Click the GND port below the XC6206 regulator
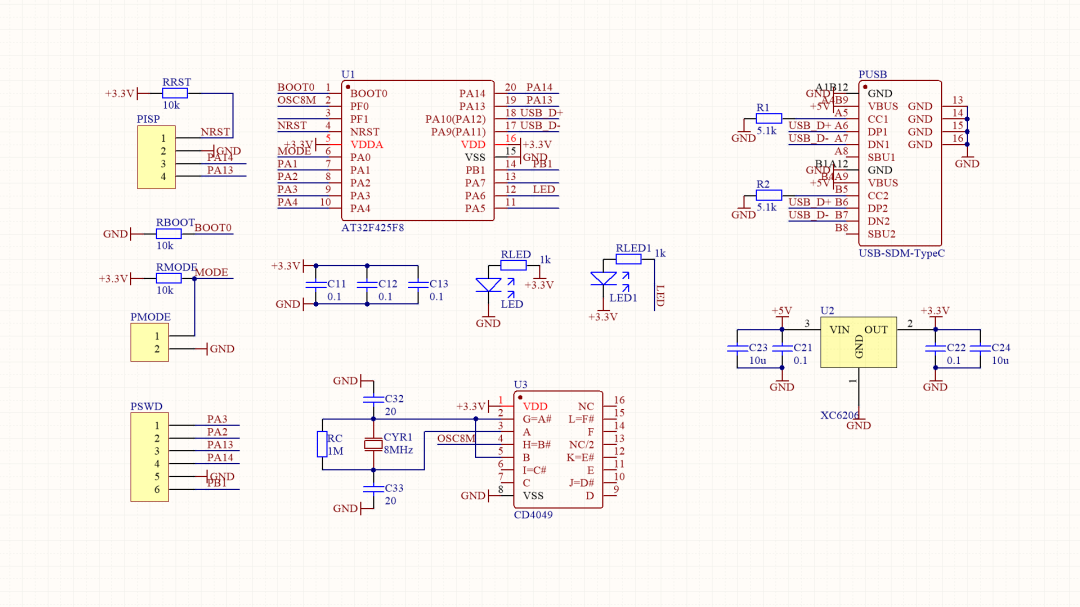This screenshot has height=607, width=1080. (x=859, y=424)
